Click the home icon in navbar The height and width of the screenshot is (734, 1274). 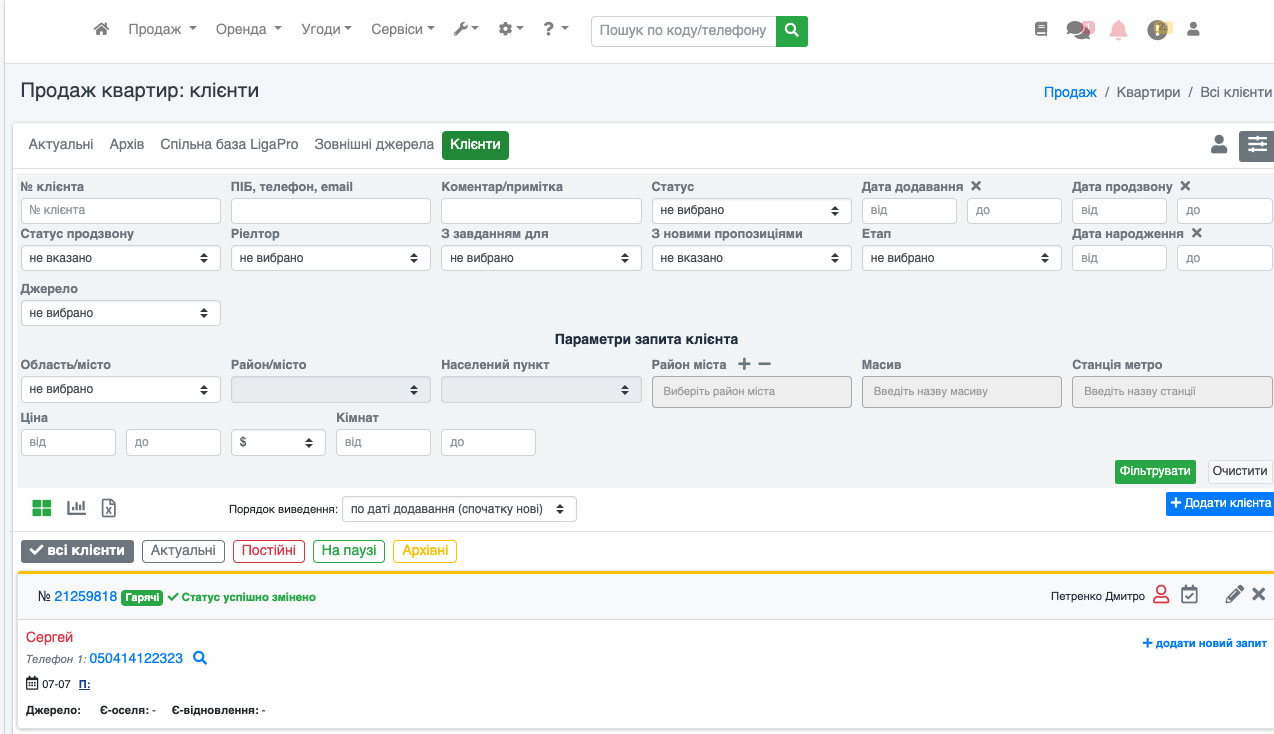pos(101,30)
